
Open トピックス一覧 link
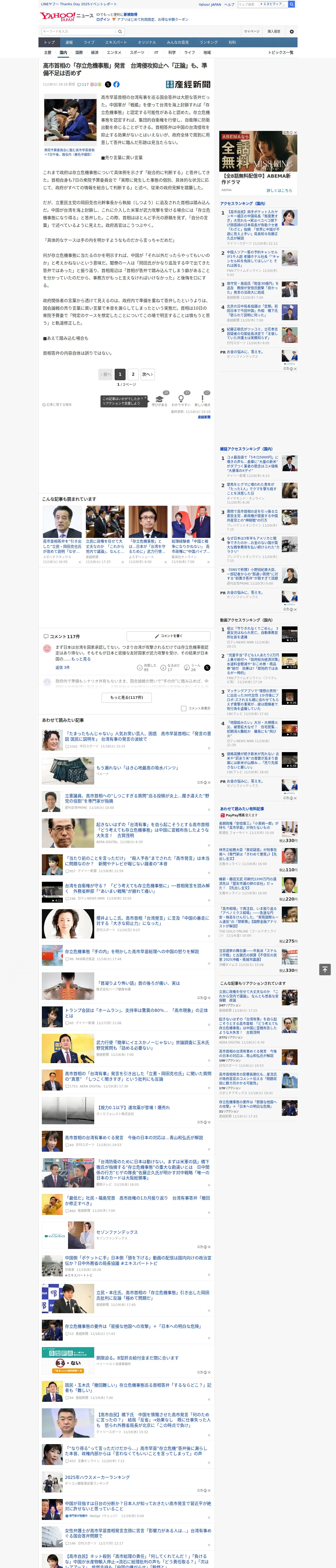tap(281, 52)
